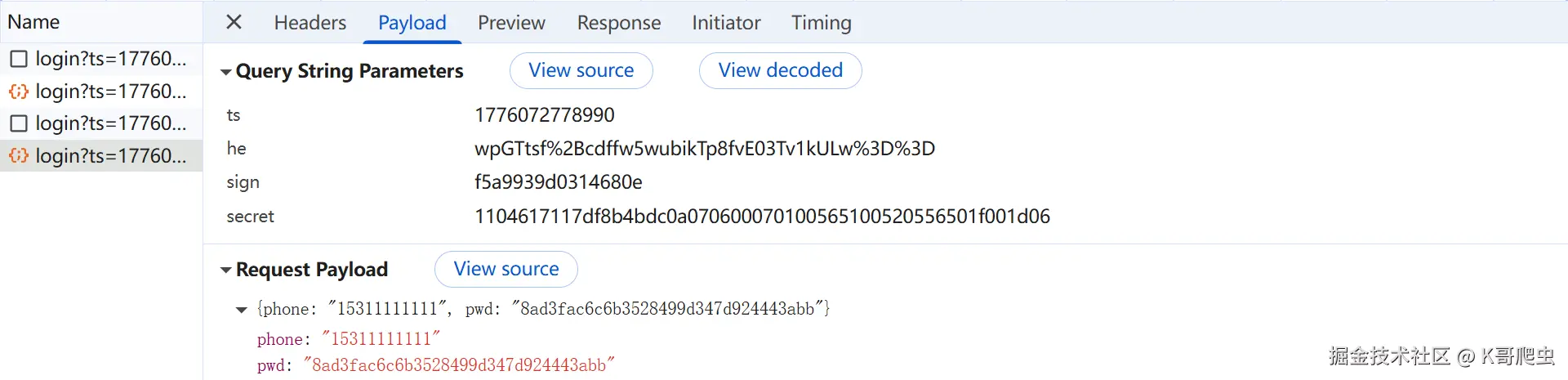This screenshot has width=1568, height=380.
Task: Close the request details panel
Action: 234,22
